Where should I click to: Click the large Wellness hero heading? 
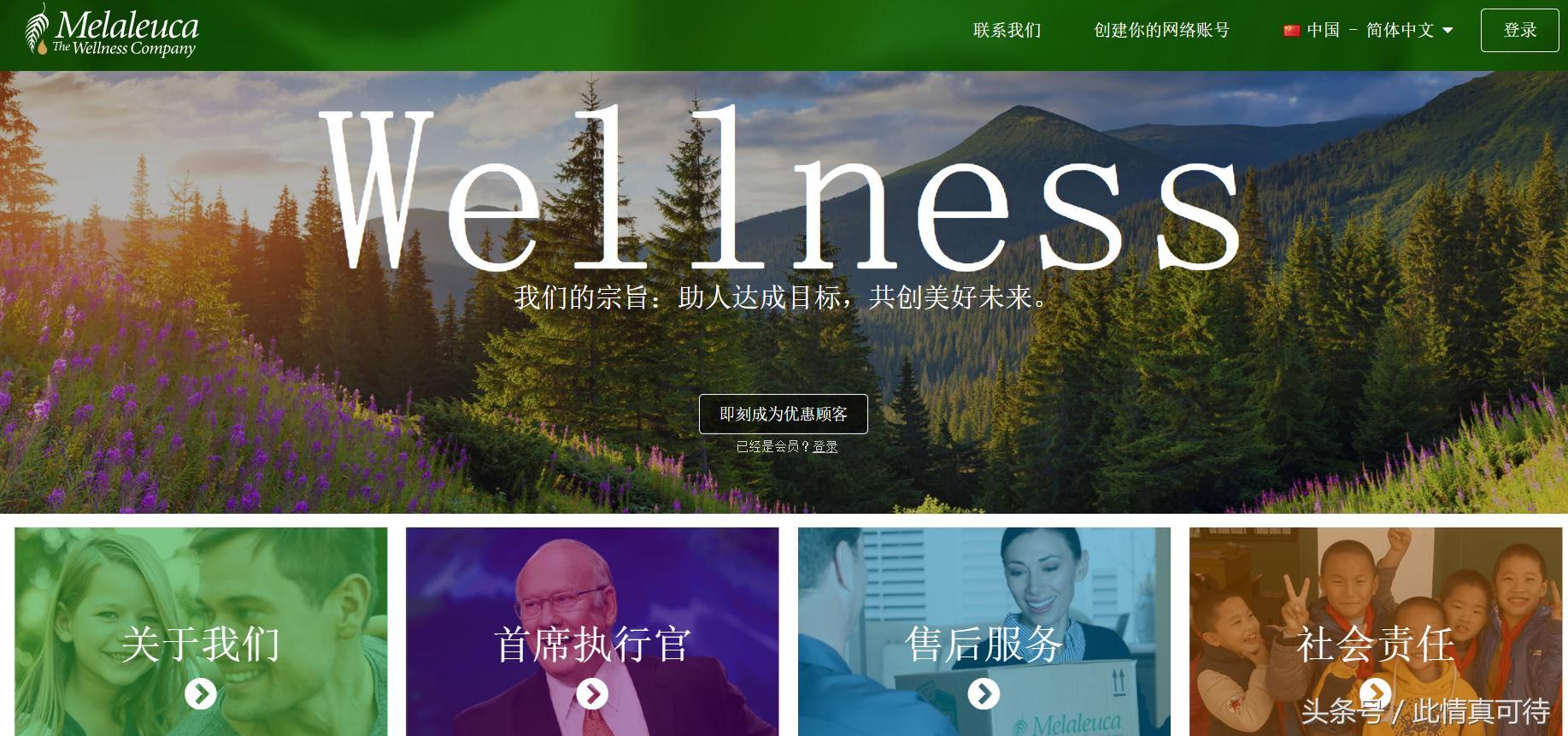[x=782, y=188]
